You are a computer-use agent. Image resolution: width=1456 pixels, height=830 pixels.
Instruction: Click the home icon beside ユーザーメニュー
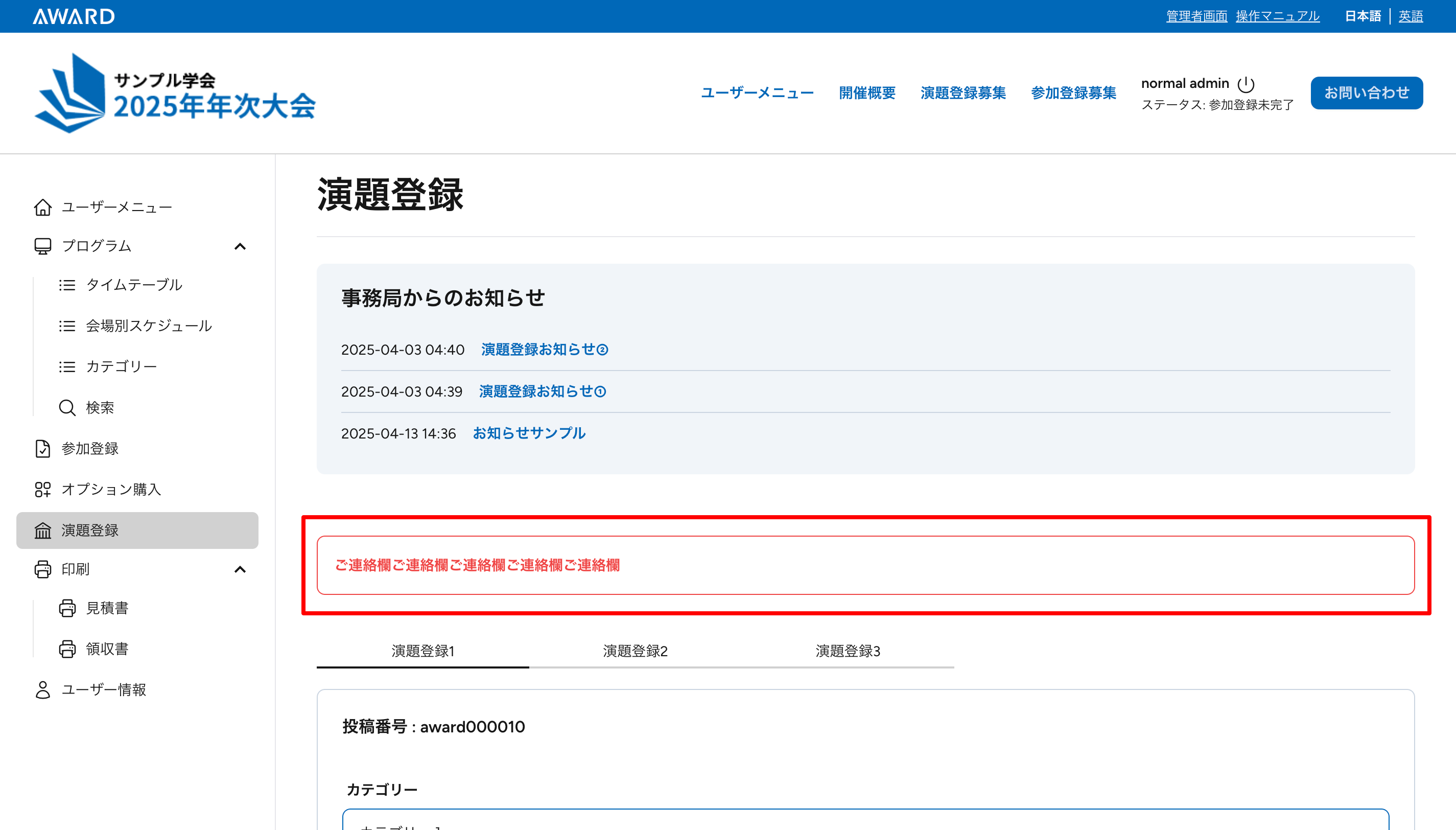[43, 207]
